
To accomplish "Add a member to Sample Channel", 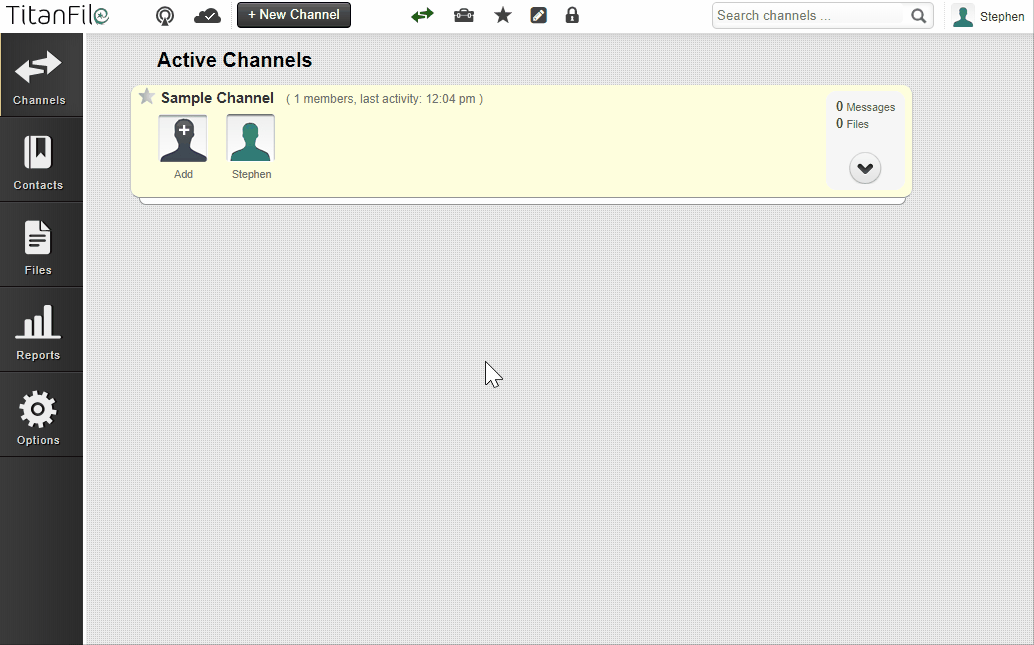I will pyautogui.click(x=183, y=140).
